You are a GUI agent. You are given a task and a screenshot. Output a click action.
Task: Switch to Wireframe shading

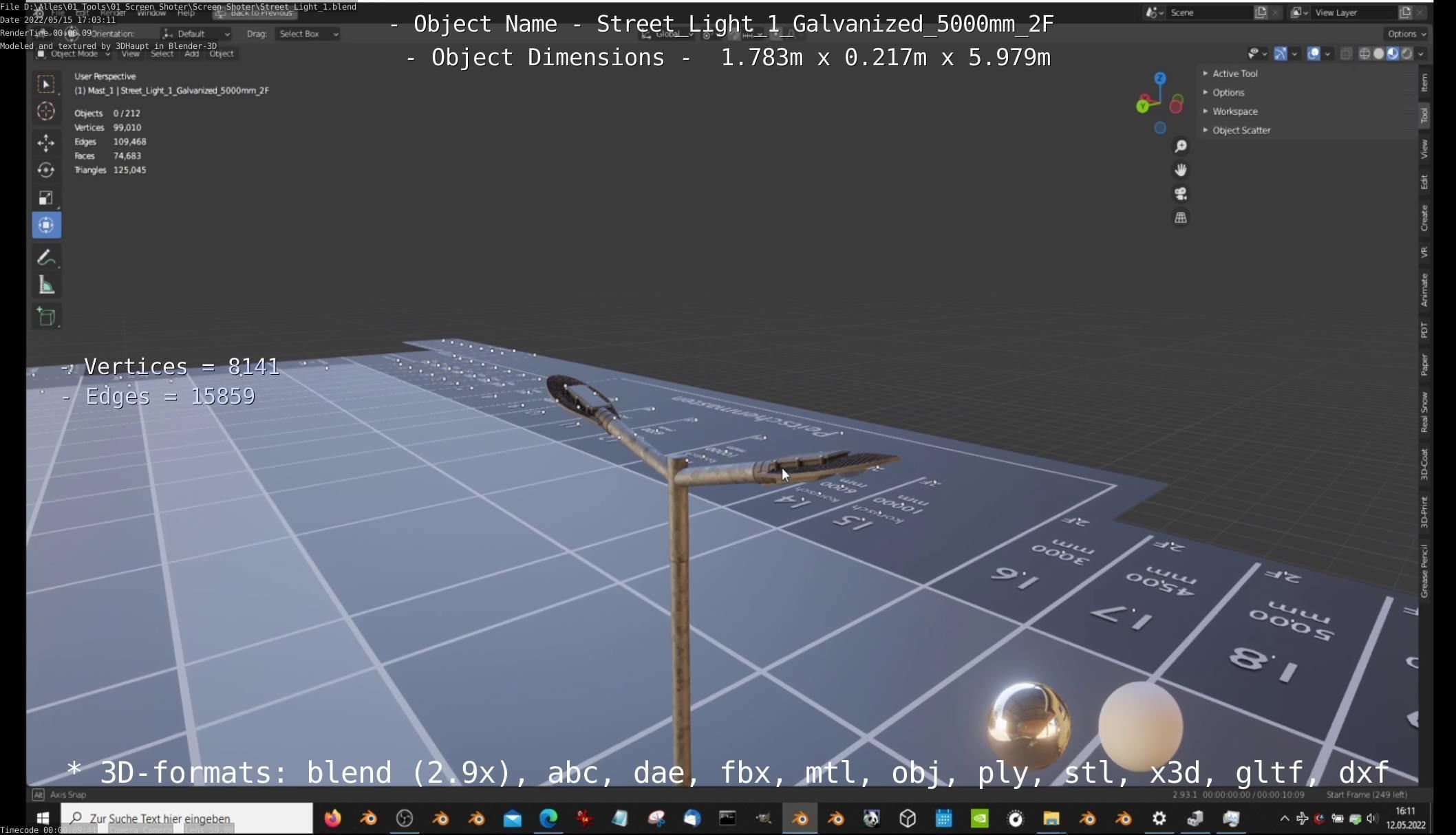click(x=1364, y=54)
